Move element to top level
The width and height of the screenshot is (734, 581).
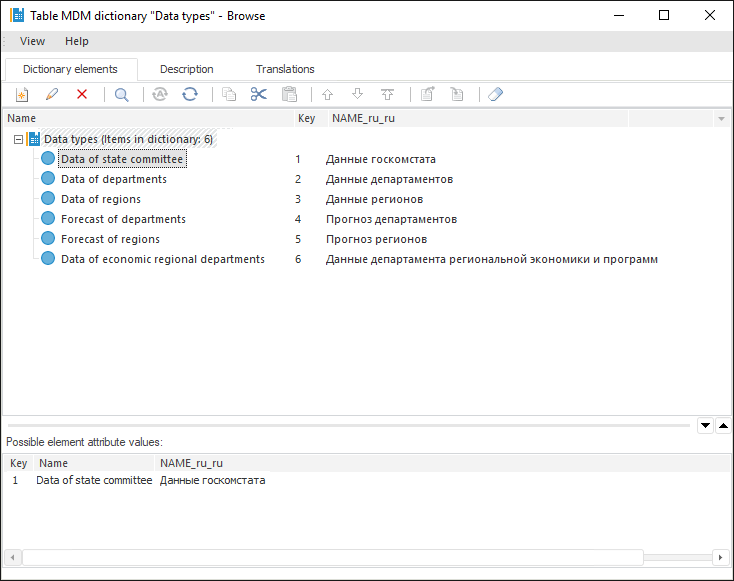[388, 95]
